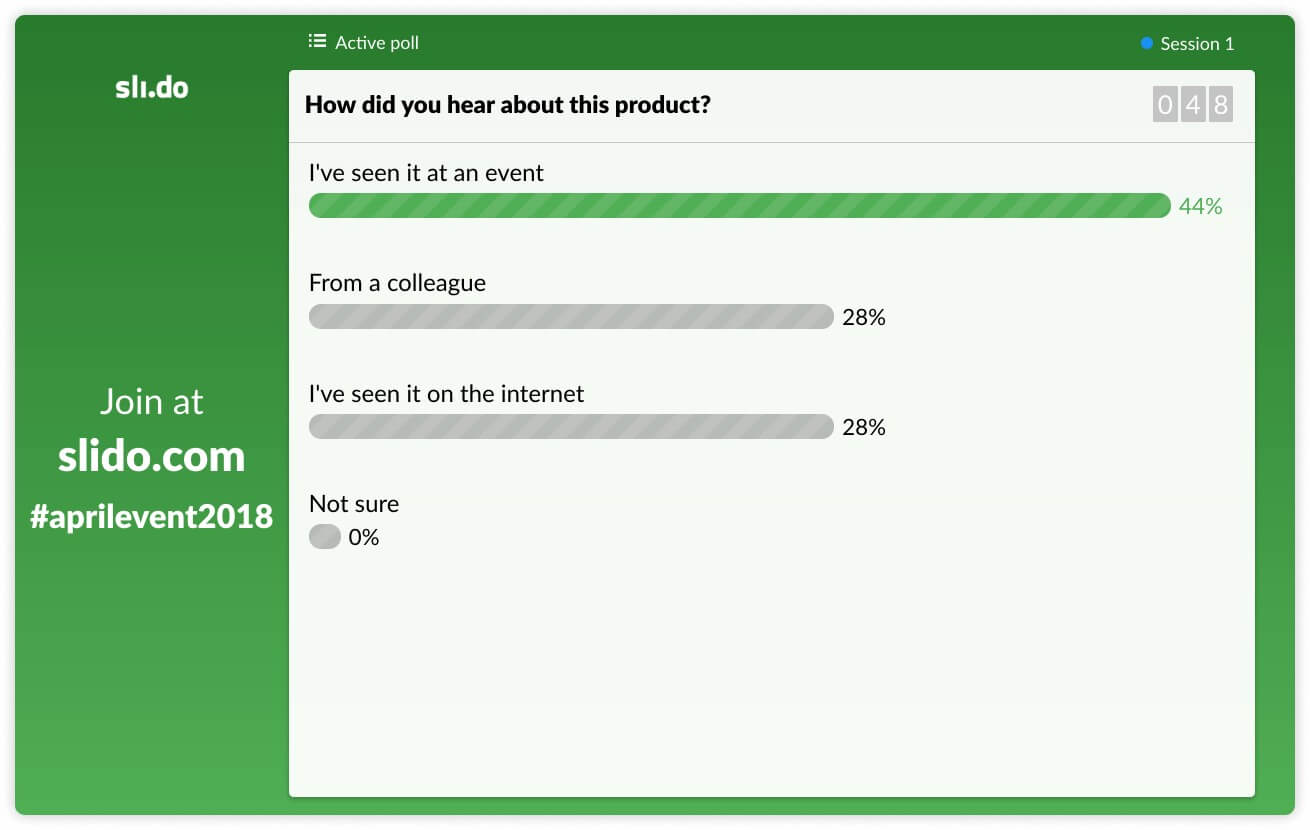Select "I've seen it on the internet" text
The height and width of the screenshot is (830, 1310).
click(446, 393)
